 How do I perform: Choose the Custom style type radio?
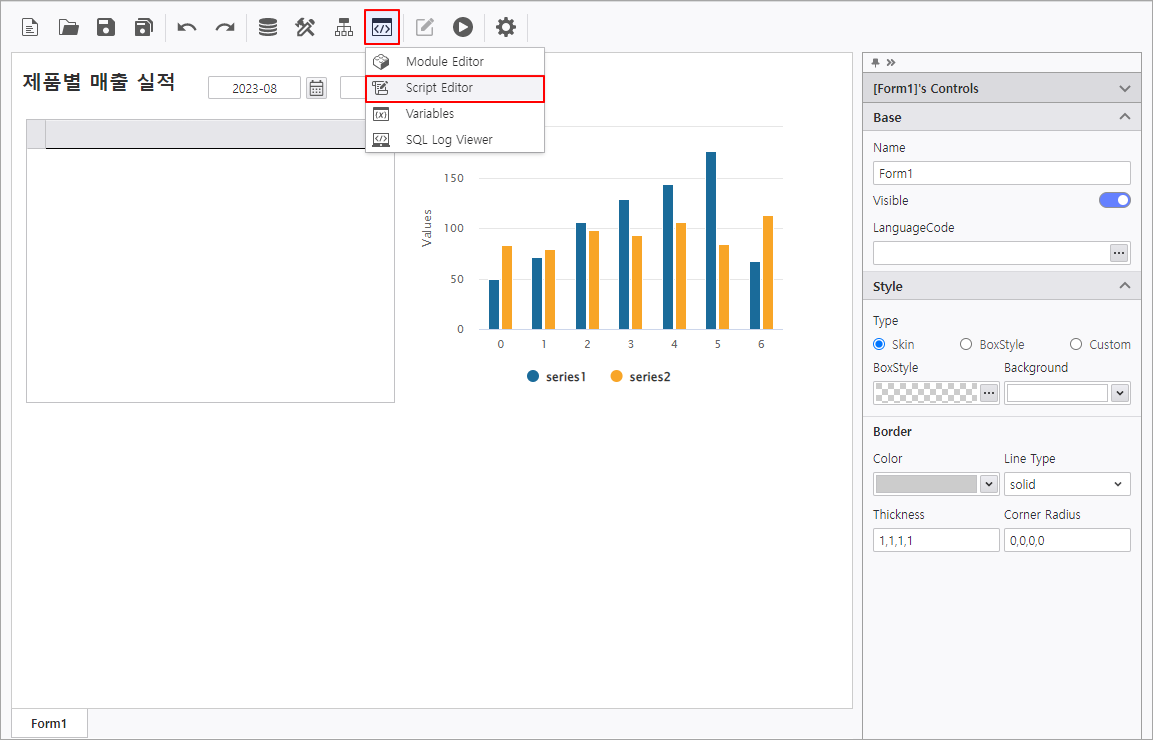[x=1076, y=344]
